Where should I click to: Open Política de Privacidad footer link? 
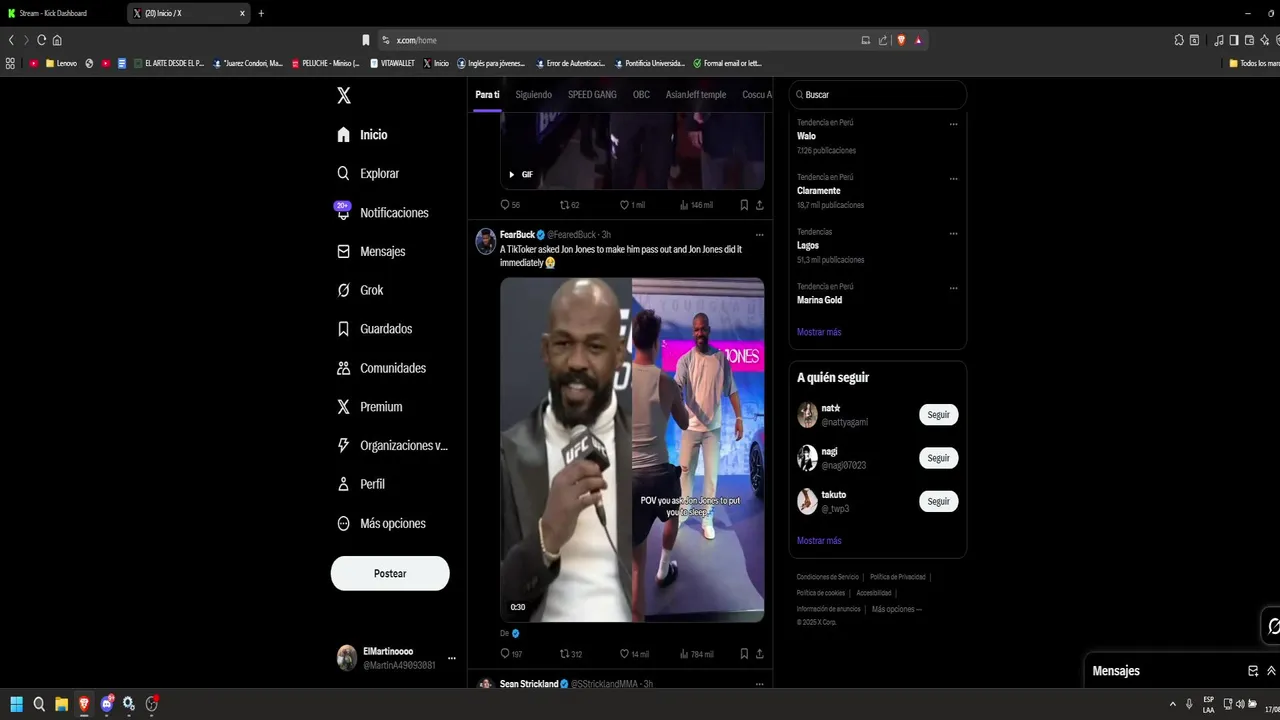[897, 577]
